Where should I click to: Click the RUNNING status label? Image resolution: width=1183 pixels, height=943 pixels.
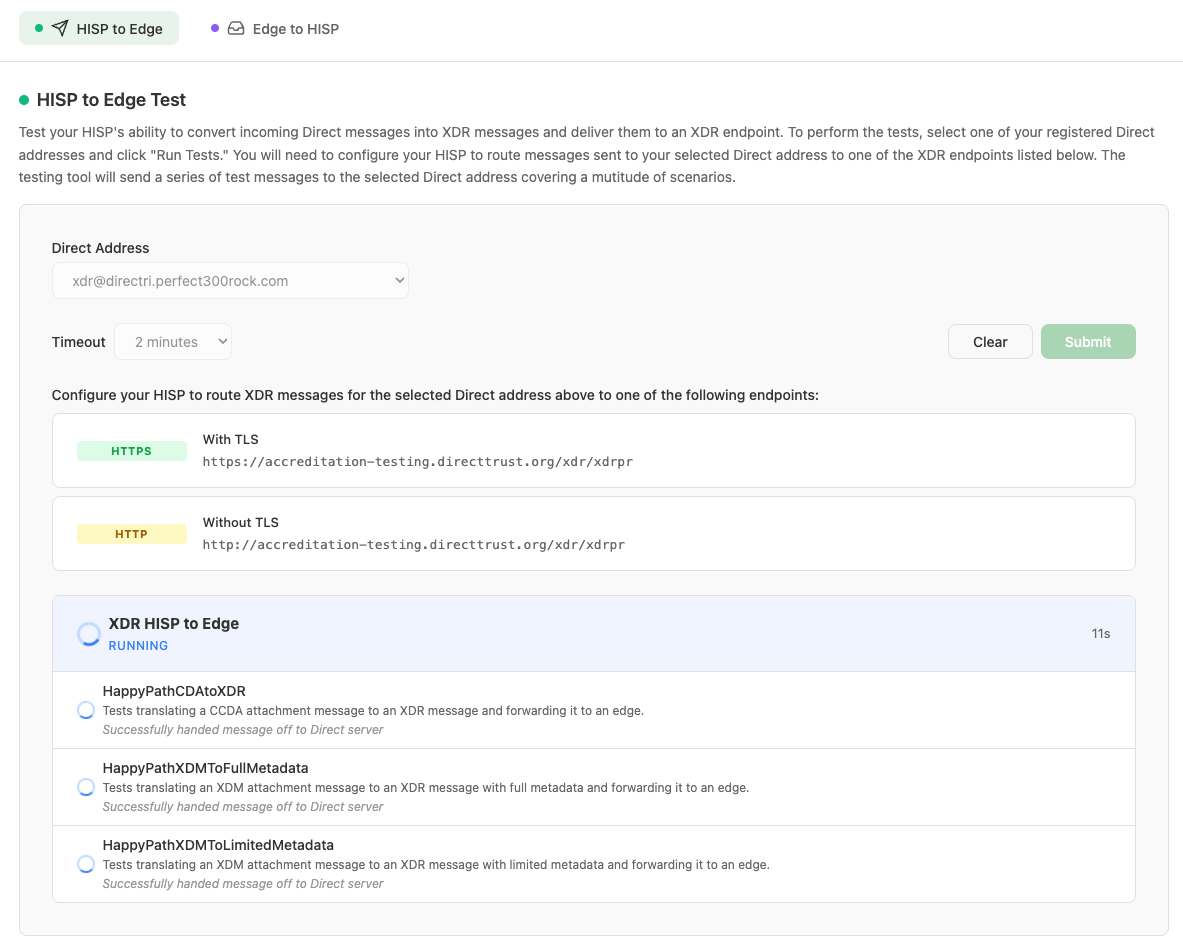138,646
